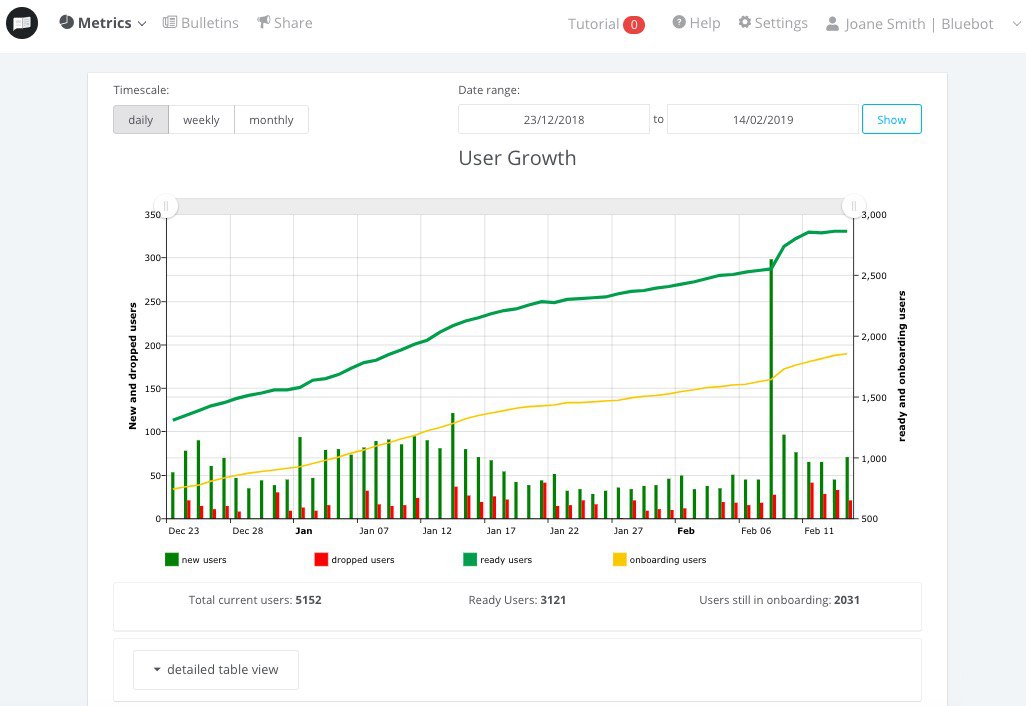The height and width of the screenshot is (706, 1026).
Task: Open the Metrics dropdown chevron
Action: click(x=142, y=24)
